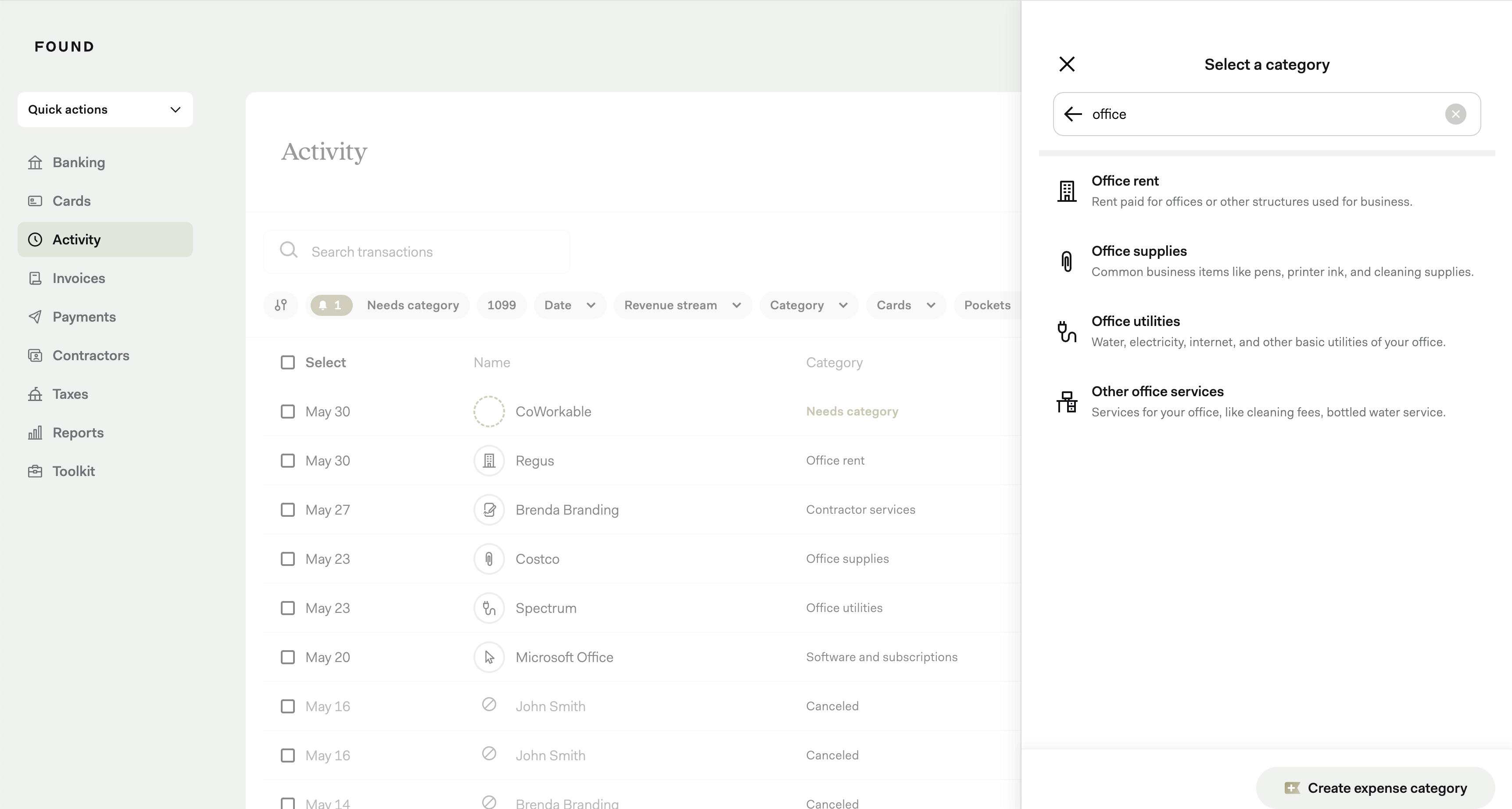Click Create expense category button

[x=1375, y=788]
